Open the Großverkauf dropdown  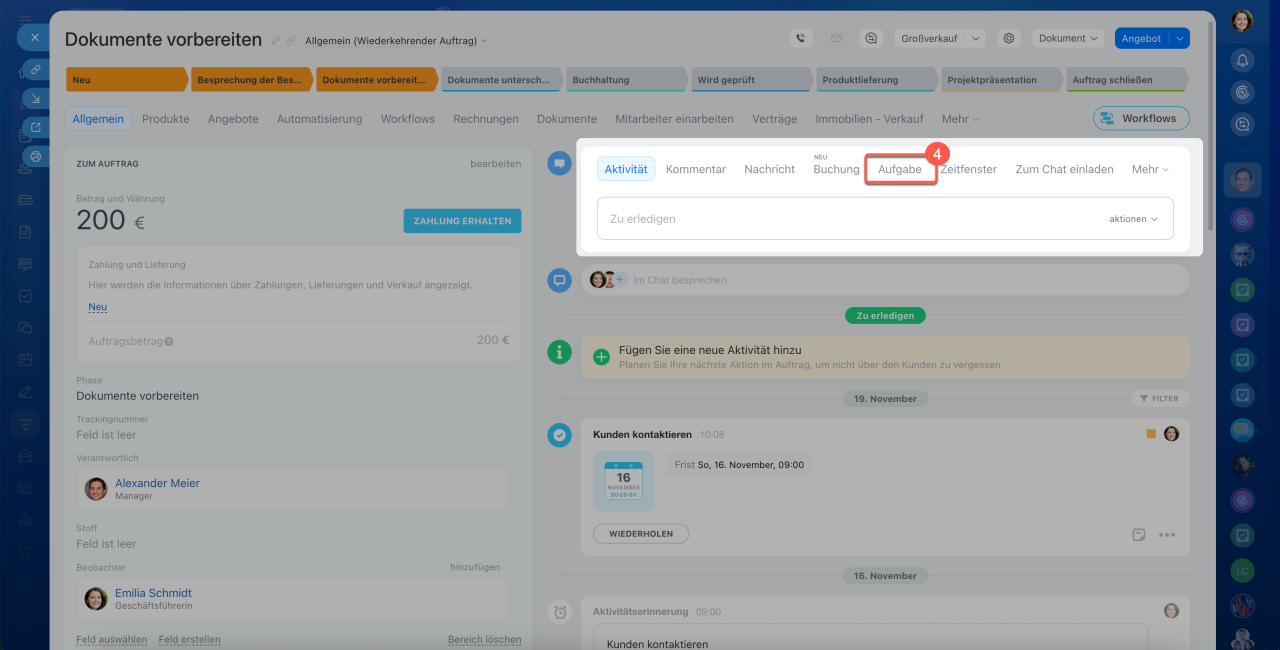(x=940, y=38)
